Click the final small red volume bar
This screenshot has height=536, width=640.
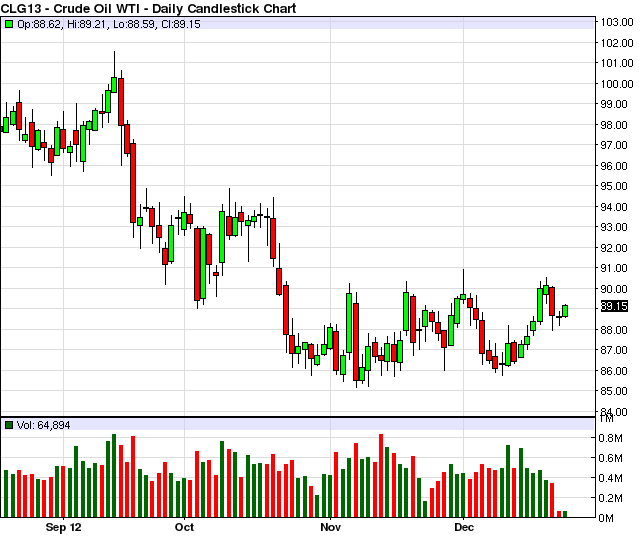tap(559, 514)
